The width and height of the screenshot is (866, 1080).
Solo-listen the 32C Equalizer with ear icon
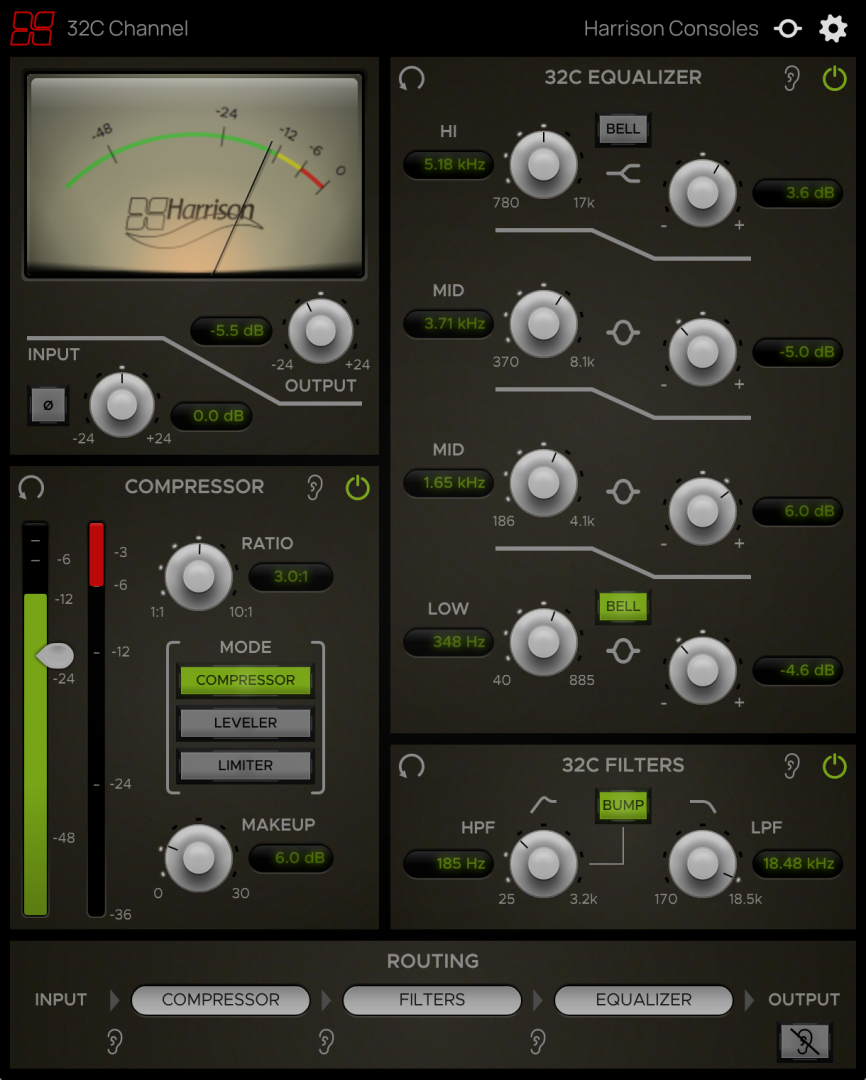[792, 78]
